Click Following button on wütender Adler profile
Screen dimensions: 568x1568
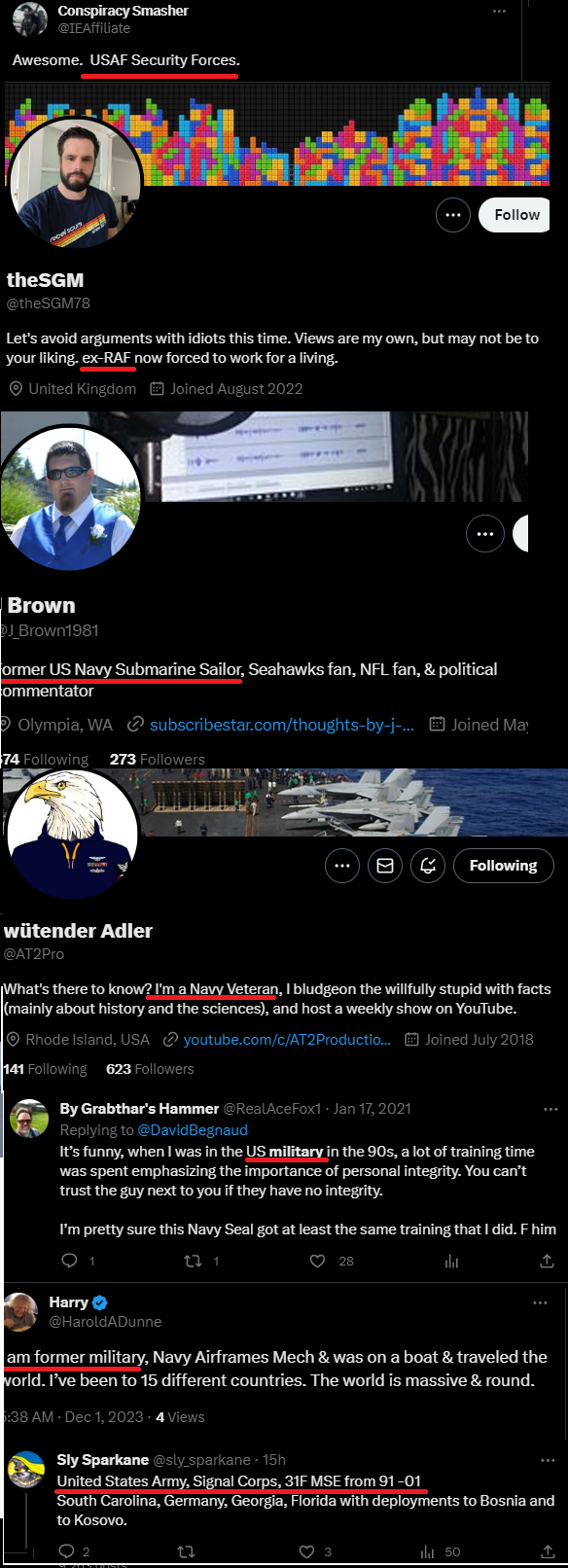tap(503, 866)
